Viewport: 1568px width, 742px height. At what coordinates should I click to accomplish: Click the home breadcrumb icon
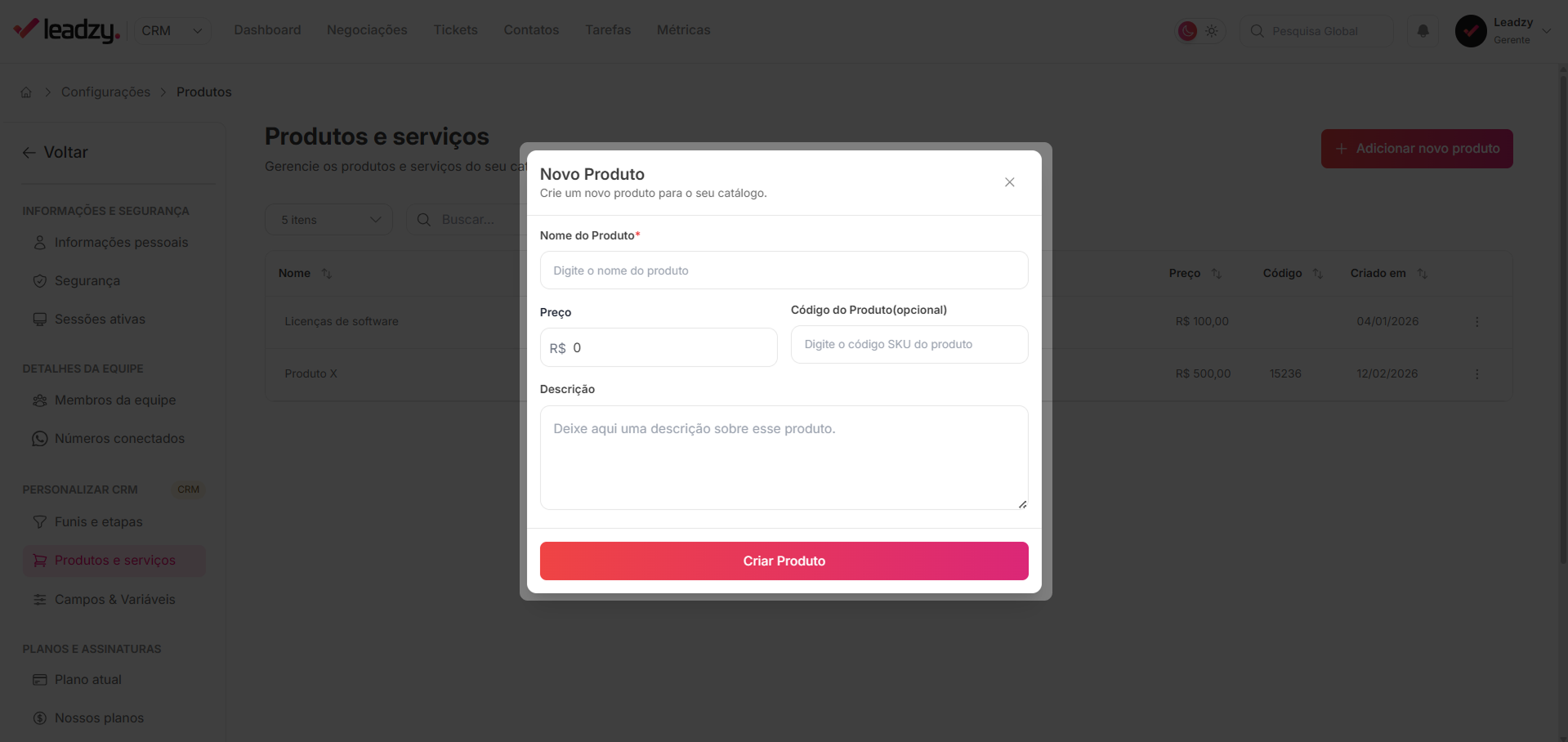tap(26, 92)
